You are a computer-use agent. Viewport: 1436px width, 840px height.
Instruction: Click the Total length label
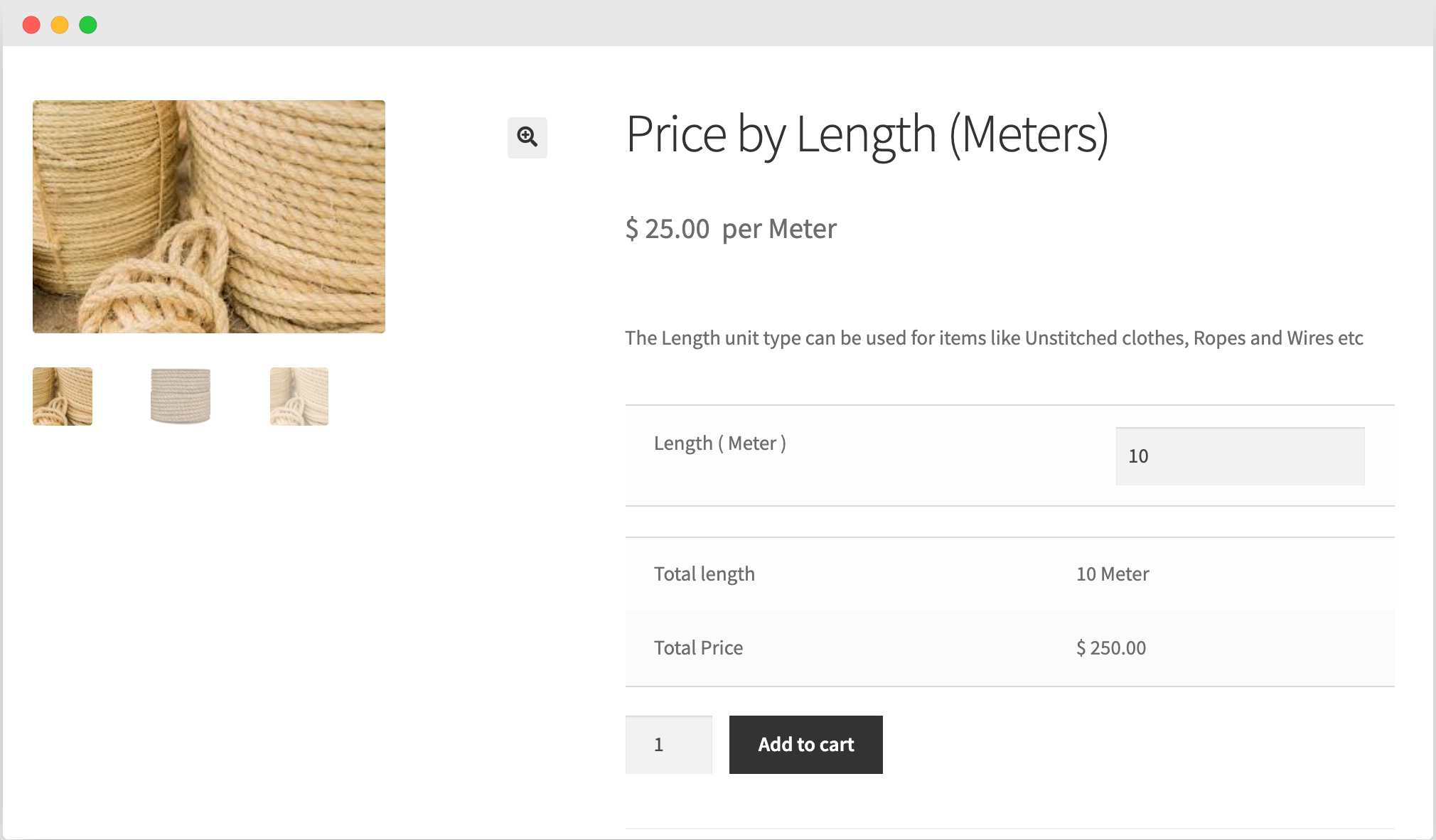(x=704, y=574)
